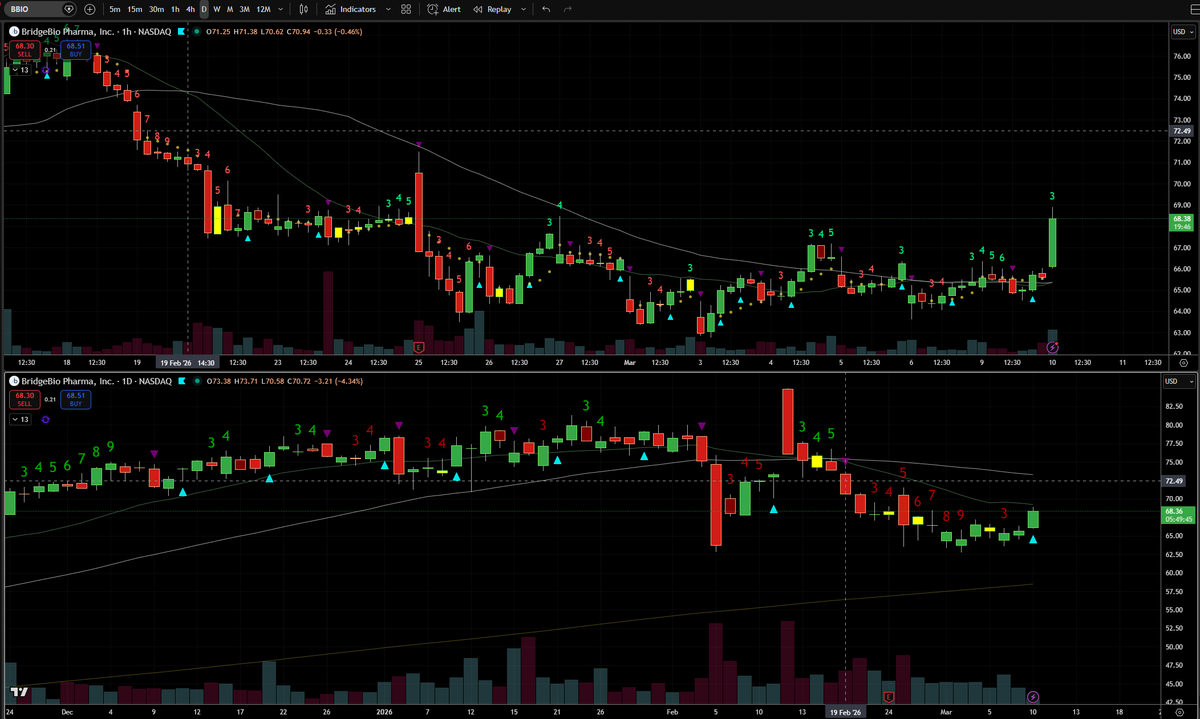1200x719 pixels.
Task: Click the market status dot on 1D chart
Action: [198, 381]
